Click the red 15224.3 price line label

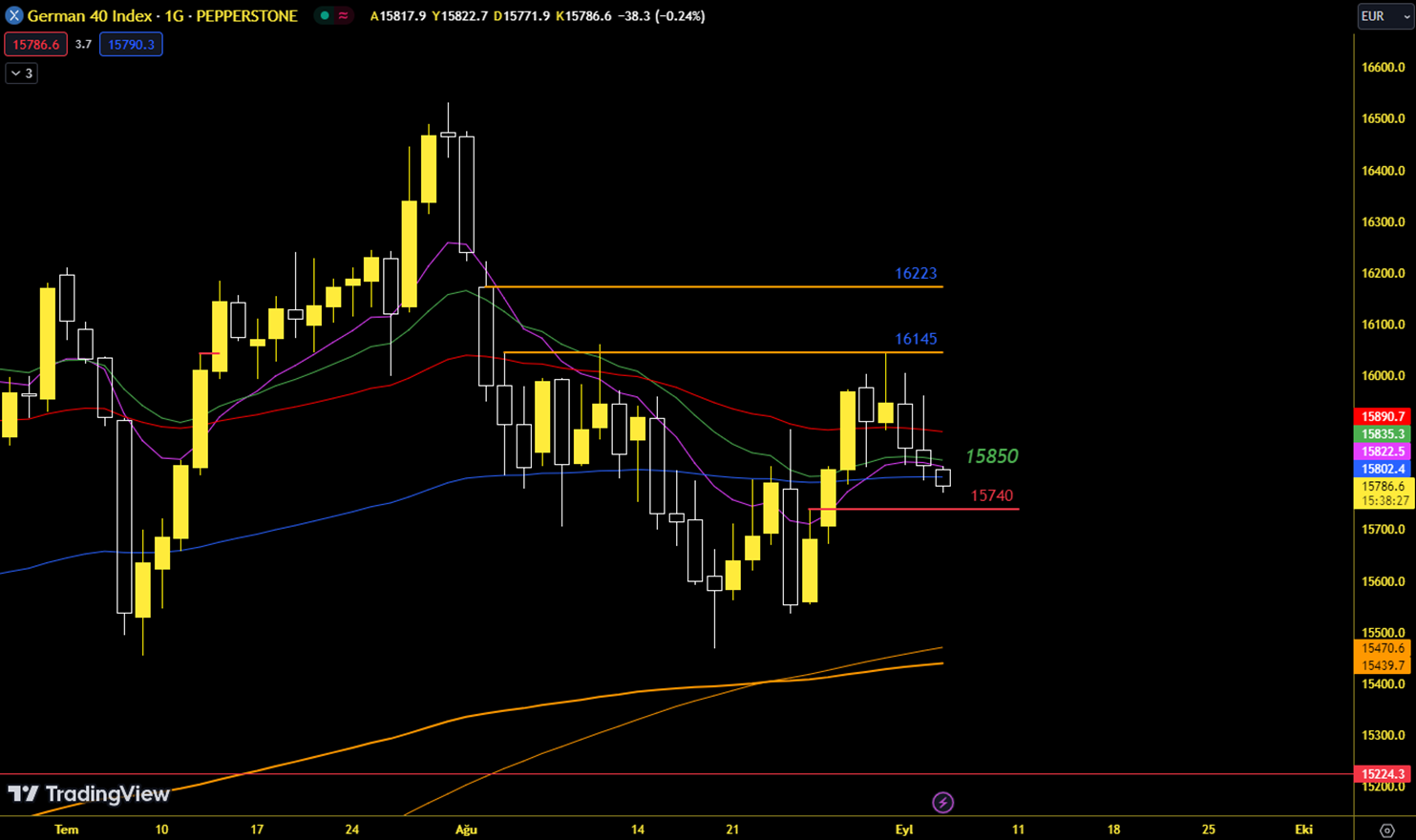click(1383, 774)
